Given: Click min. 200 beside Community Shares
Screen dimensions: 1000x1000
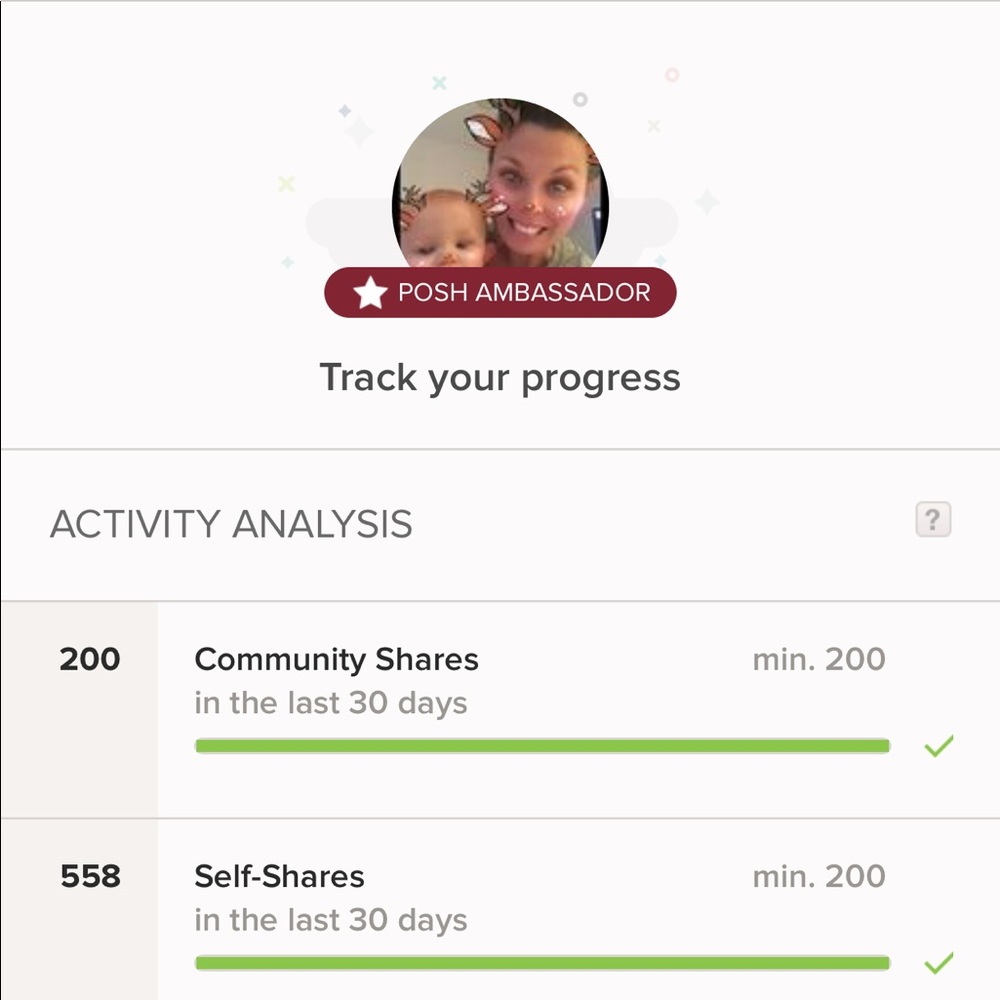Looking at the screenshot, I should coord(818,660).
